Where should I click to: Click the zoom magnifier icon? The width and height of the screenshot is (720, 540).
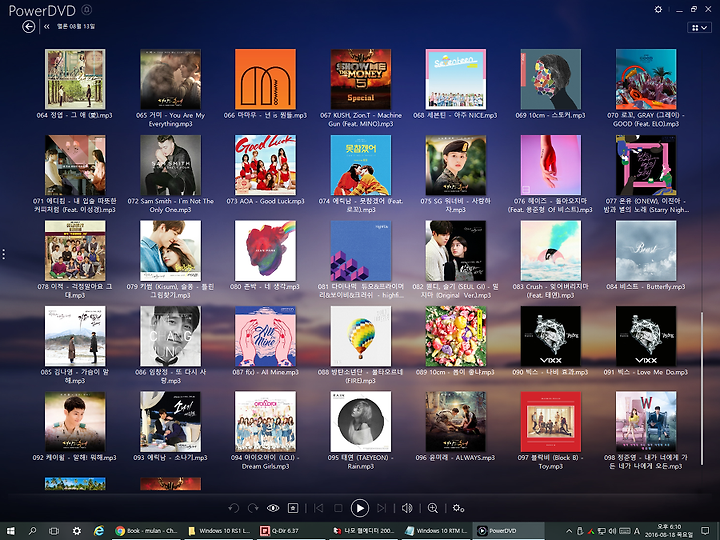point(433,508)
